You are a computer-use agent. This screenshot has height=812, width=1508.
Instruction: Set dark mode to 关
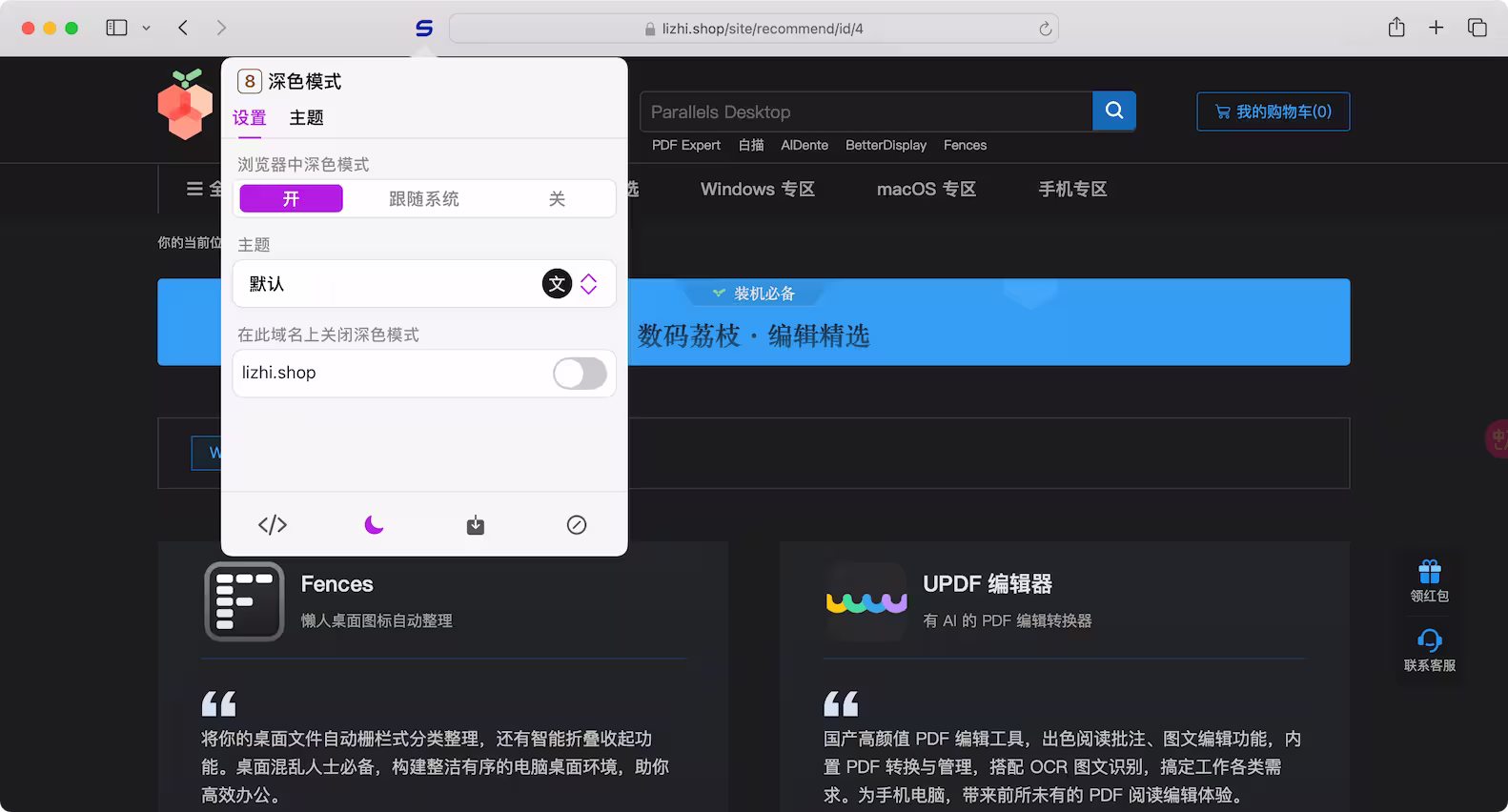pyautogui.click(x=557, y=198)
